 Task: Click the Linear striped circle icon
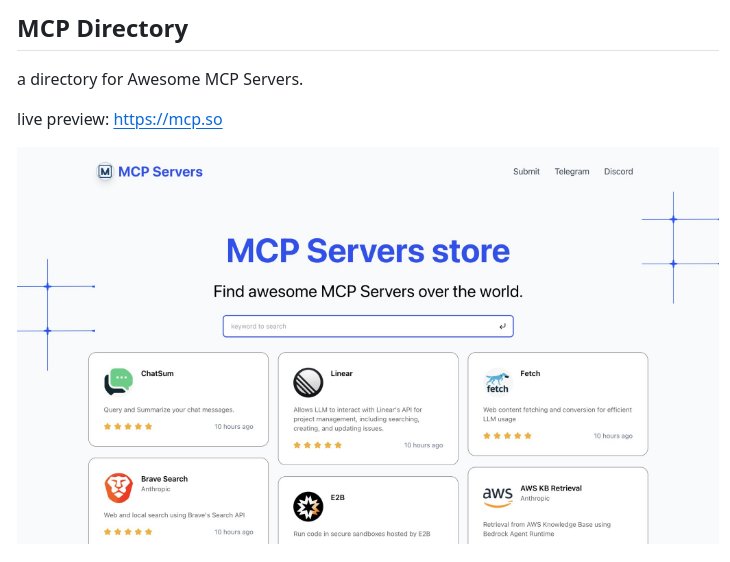pos(308,382)
